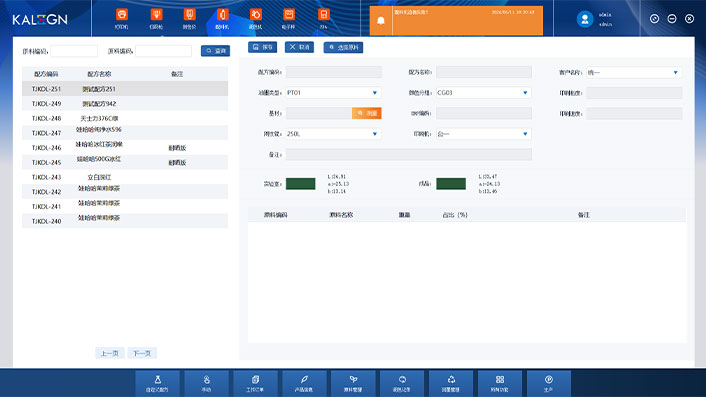Open the product info module with feather icon
This screenshot has width=706, height=397.
pos(304,383)
